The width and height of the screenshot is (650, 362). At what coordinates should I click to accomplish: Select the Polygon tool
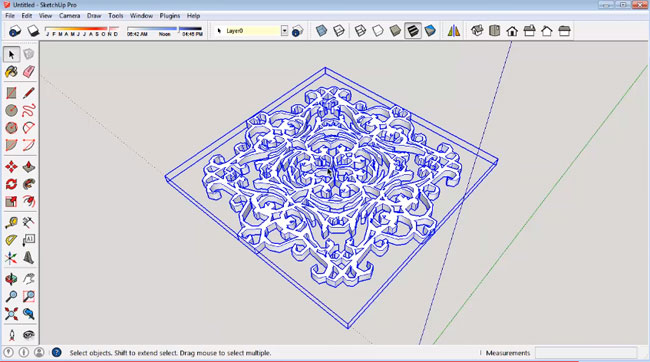(11, 128)
